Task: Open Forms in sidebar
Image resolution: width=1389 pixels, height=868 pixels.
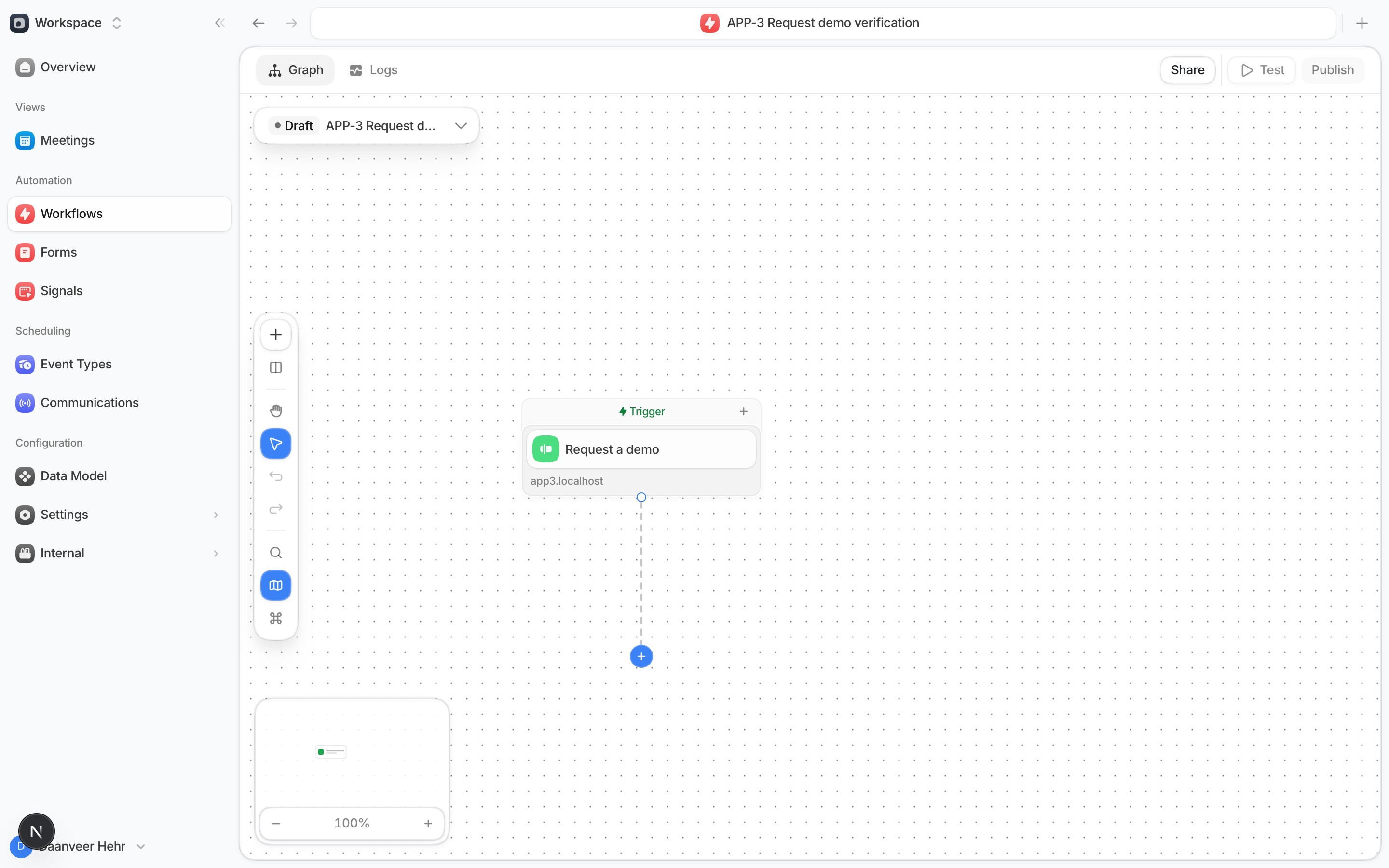Action: (x=120, y=252)
